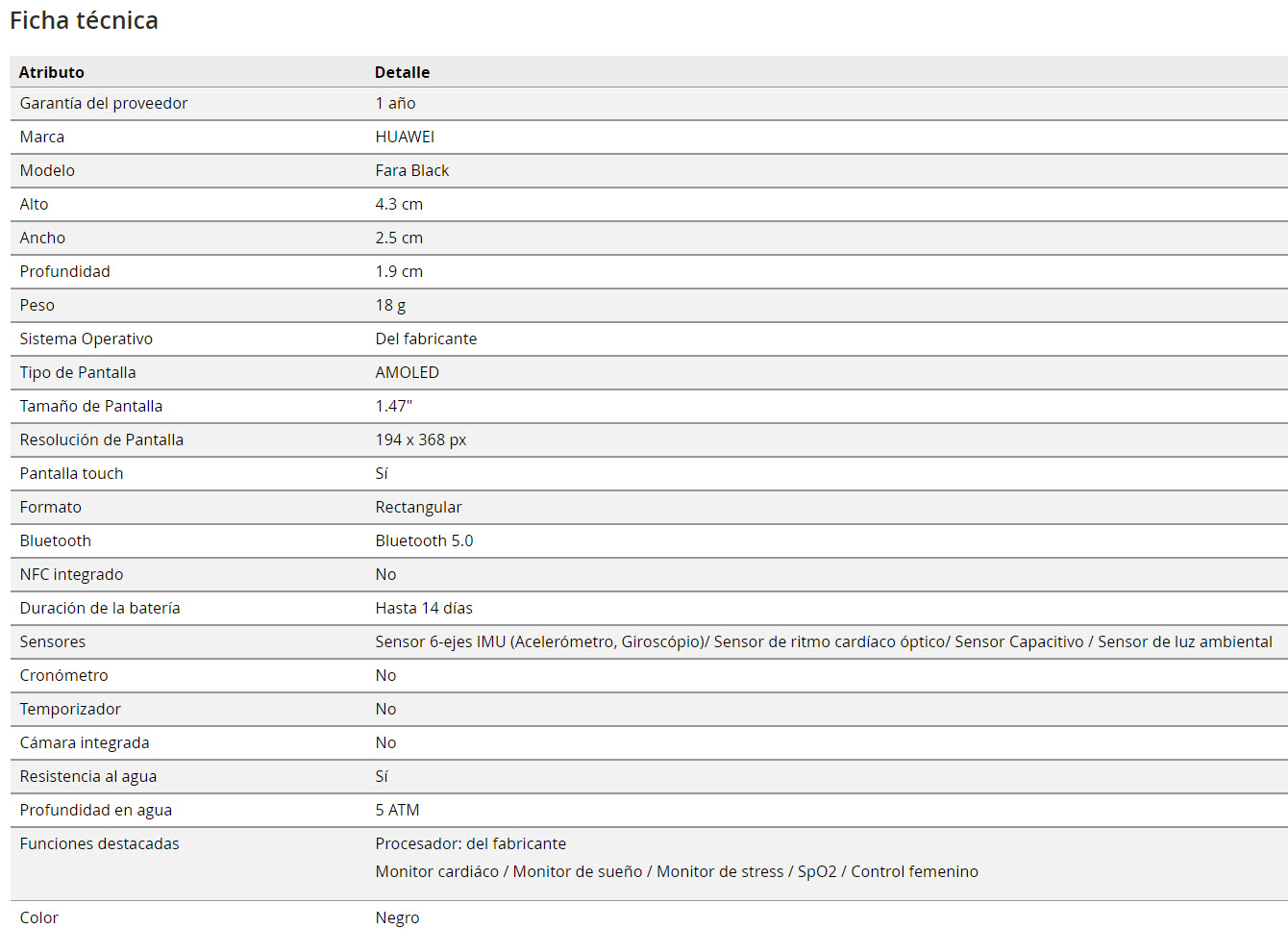1288x929 pixels.
Task: Click the NFC integrado label
Action: click(x=72, y=574)
